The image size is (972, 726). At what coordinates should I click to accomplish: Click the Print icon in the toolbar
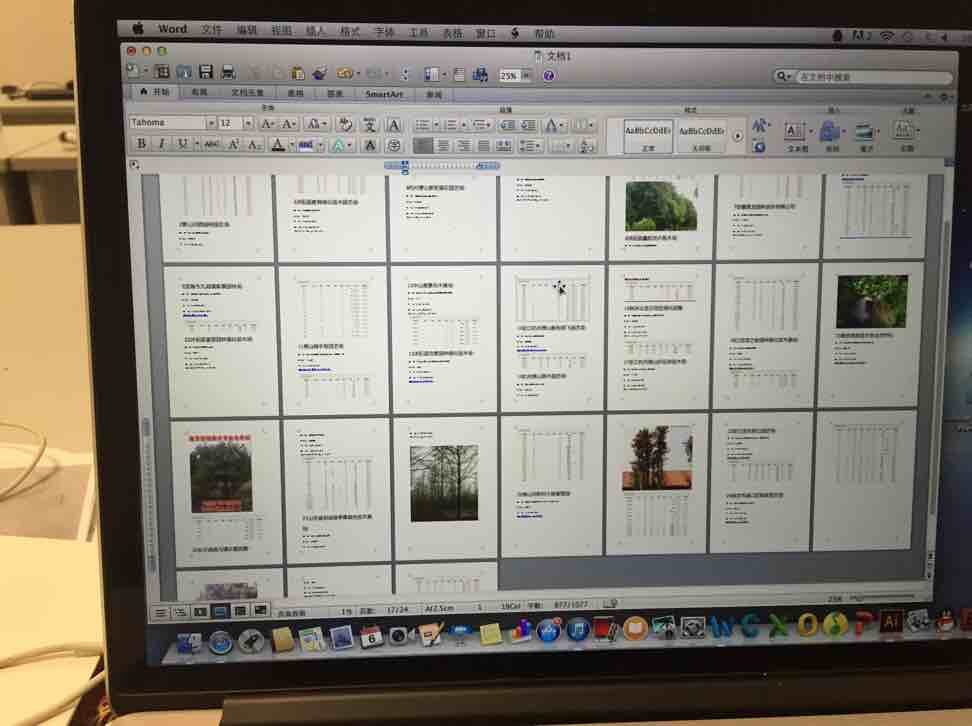(228, 73)
